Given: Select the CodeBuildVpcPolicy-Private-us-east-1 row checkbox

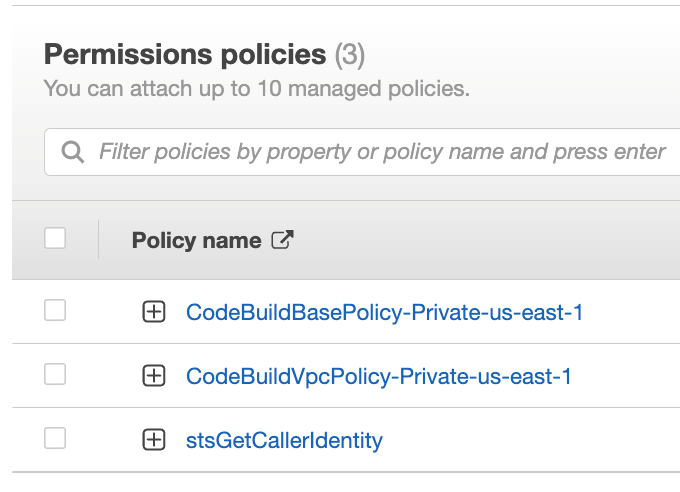Looking at the screenshot, I should coord(55,375).
